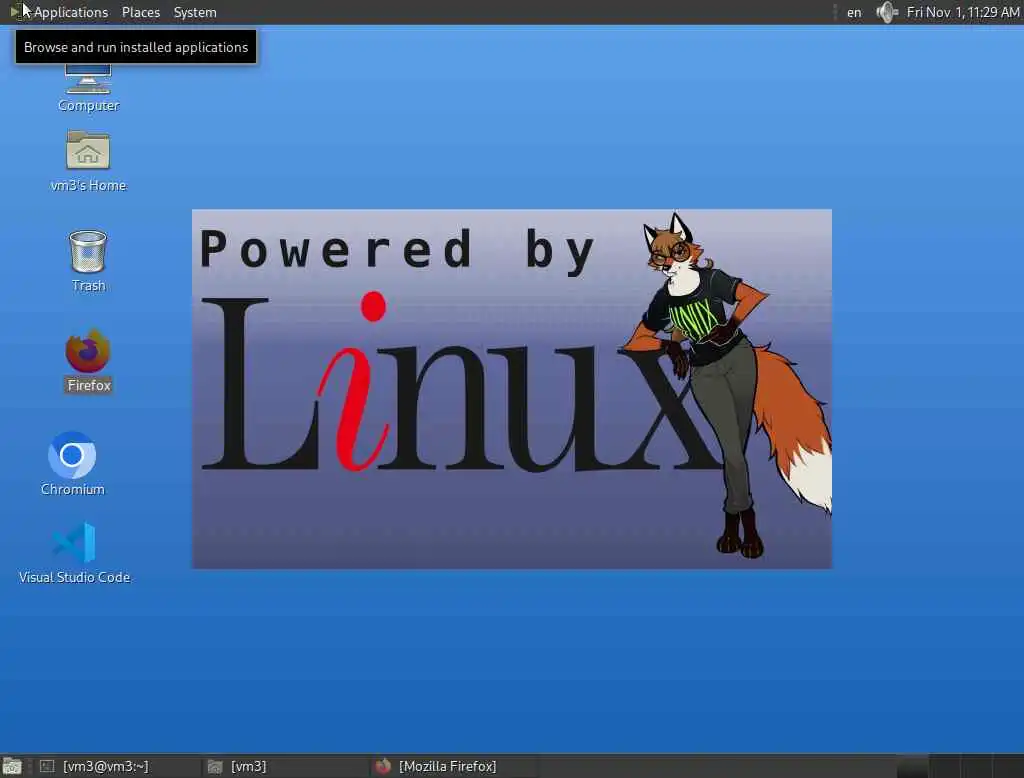Screen dimensions: 1024x778
Task: Click the 'Chromium' label text
Action: (x=72, y=489)
